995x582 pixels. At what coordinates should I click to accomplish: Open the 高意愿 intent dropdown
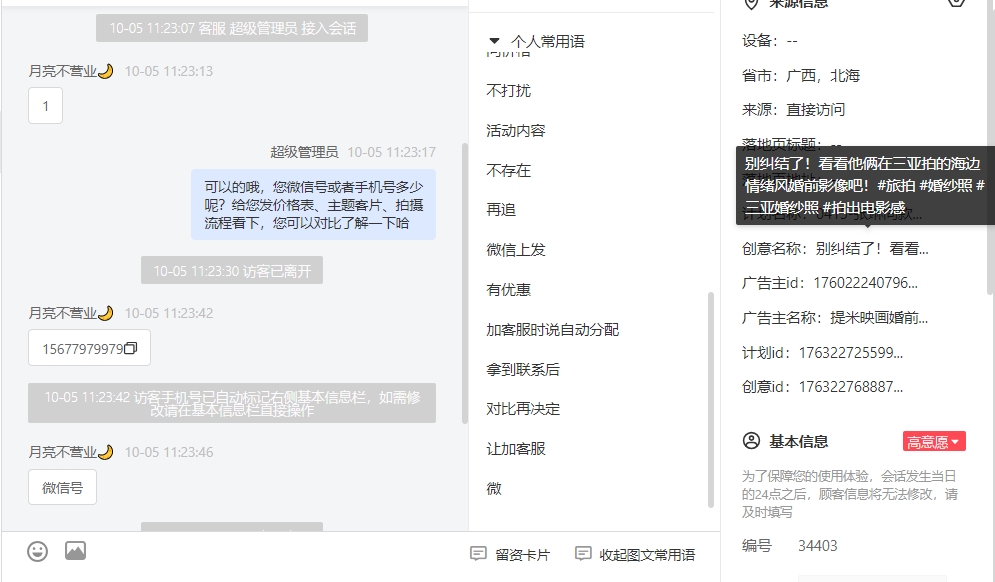pos(934,441)
